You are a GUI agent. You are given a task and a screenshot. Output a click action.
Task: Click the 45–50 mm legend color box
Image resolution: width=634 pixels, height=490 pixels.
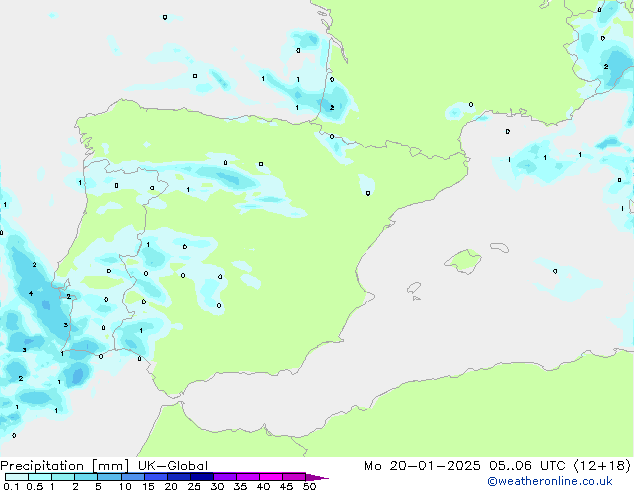point(294,477)
